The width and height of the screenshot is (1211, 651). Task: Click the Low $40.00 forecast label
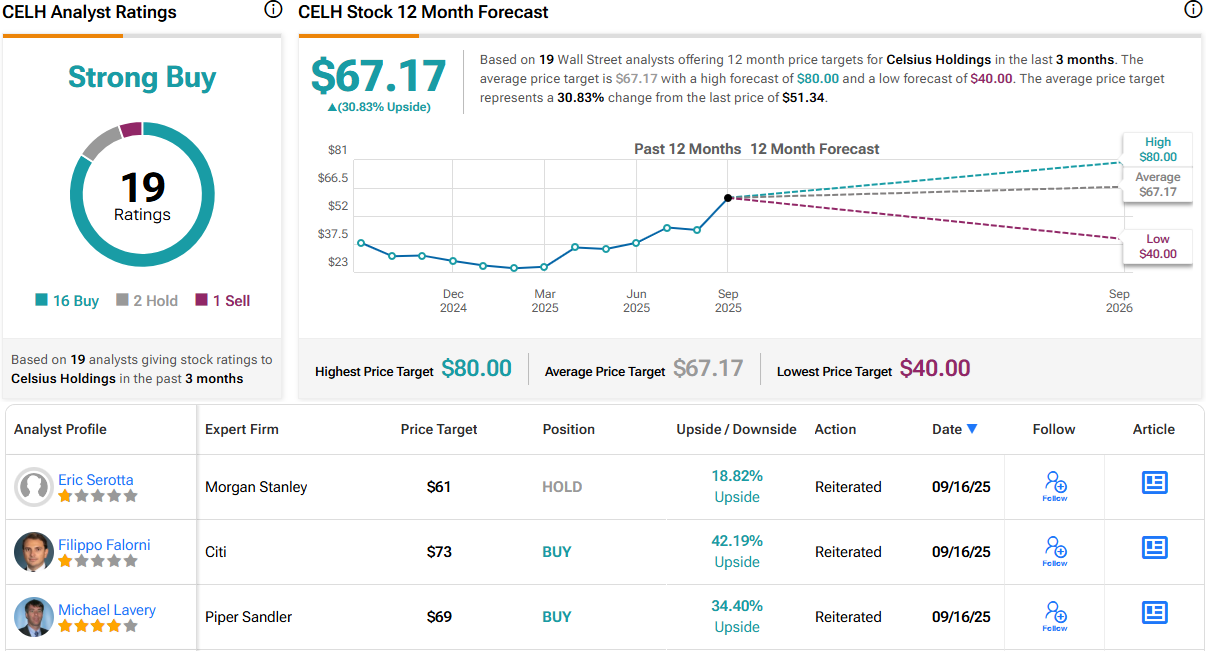pyautogui.click(x=1158, y=246)
